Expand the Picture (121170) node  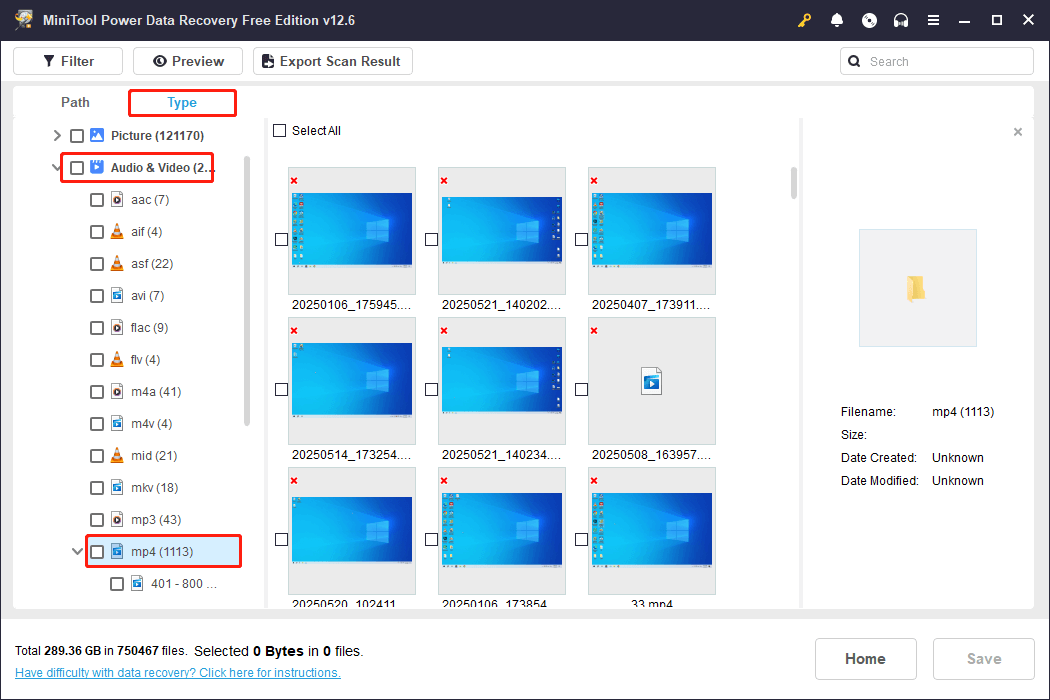point(57,135)
